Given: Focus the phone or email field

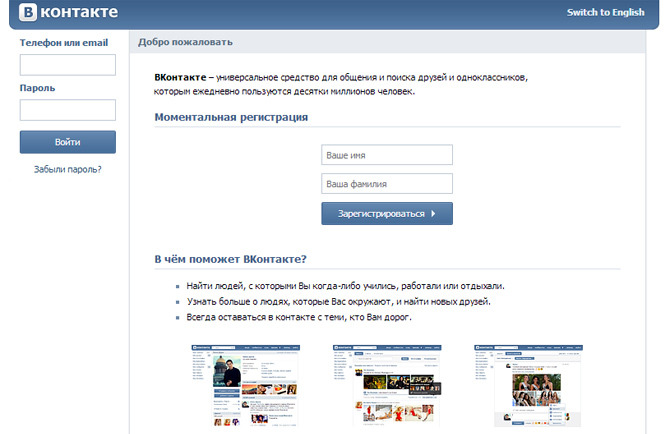Looking at the screenshot, I should click(x=68, y=65).
